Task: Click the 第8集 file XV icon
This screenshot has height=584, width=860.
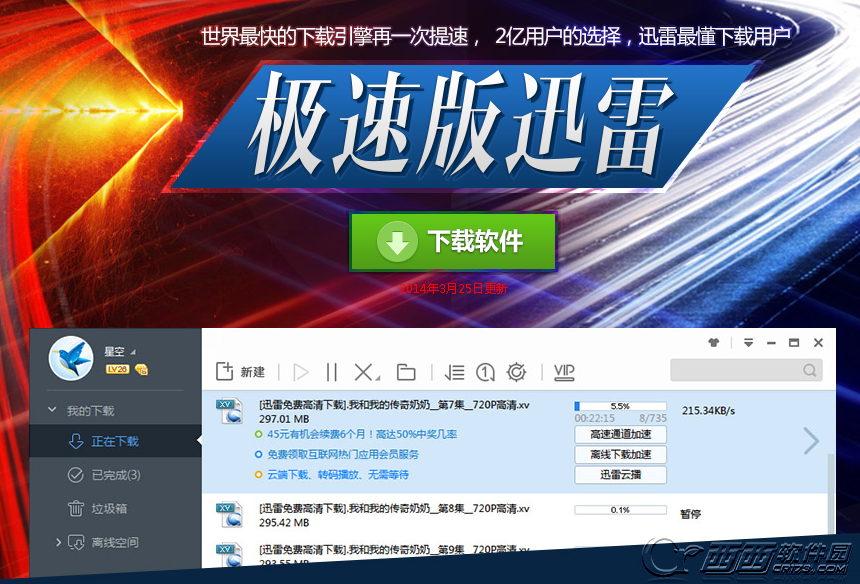Action: (x=229, y=514)
